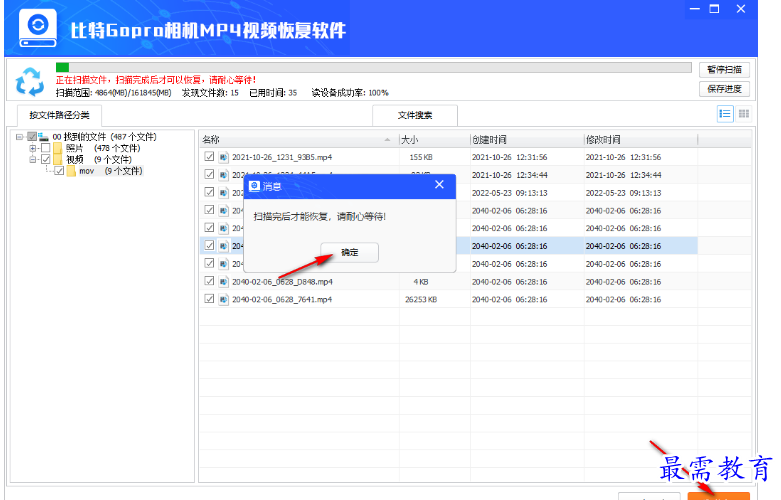Click modified time 2022-05-23 09:13:13
Viewport: 781px width, 500px height.
click(x=623, y=193)
